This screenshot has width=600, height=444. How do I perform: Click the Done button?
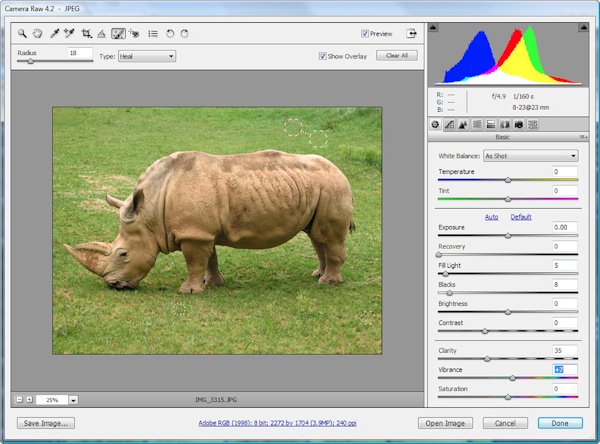click(560, 423)
